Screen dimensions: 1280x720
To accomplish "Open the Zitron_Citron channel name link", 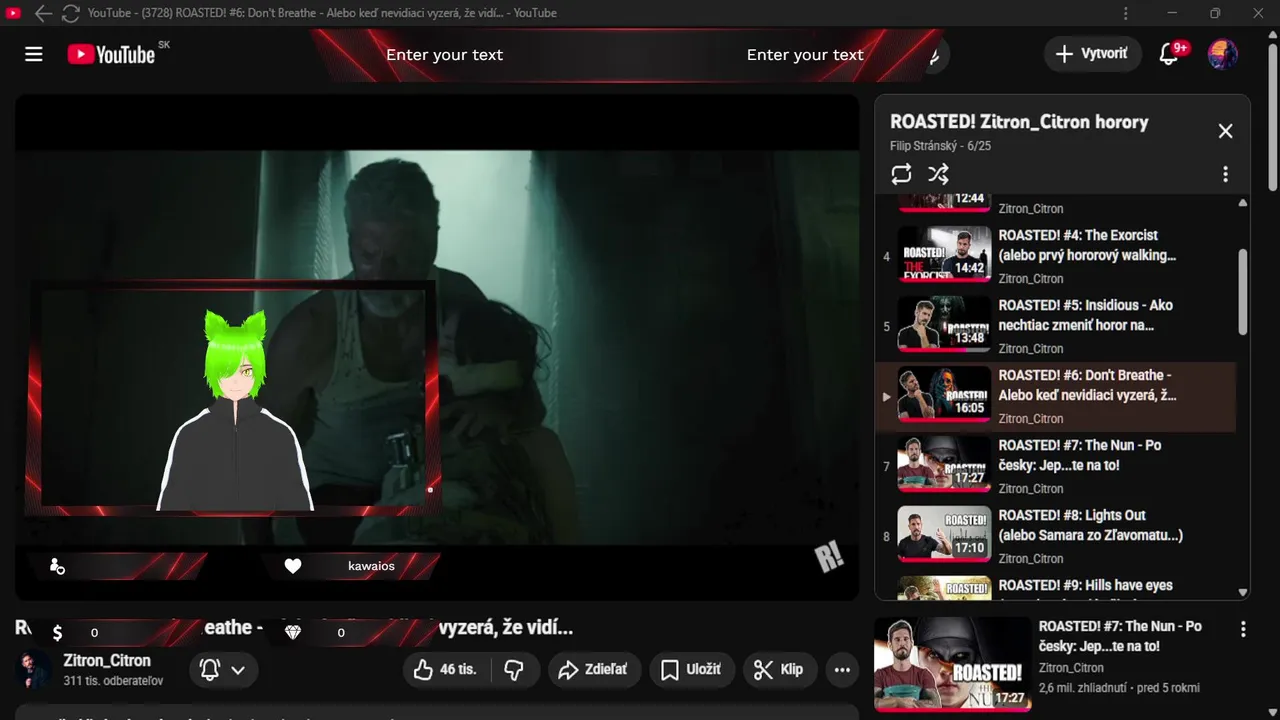I will (x=107, y=661).
